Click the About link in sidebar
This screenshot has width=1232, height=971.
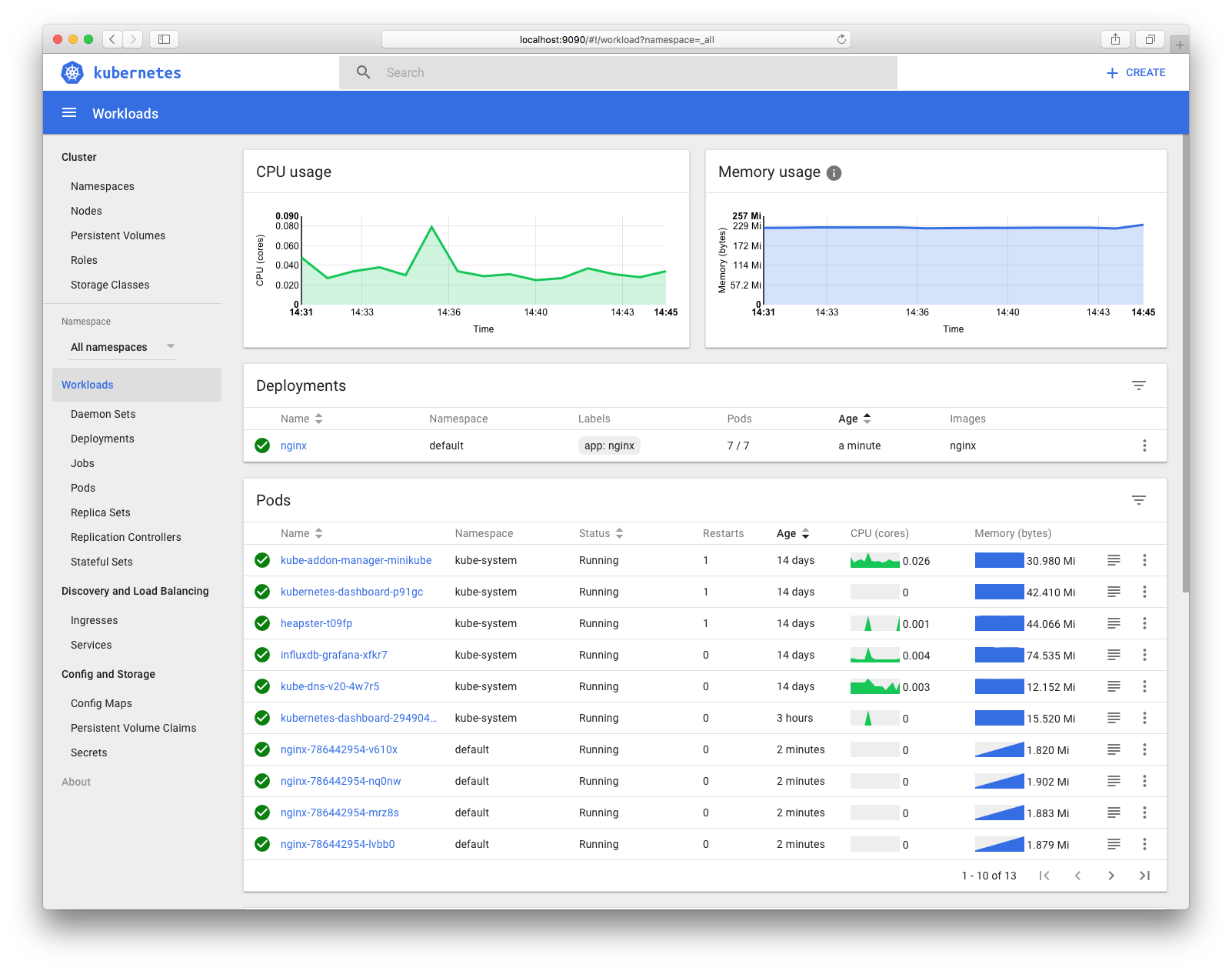(76, 782)
